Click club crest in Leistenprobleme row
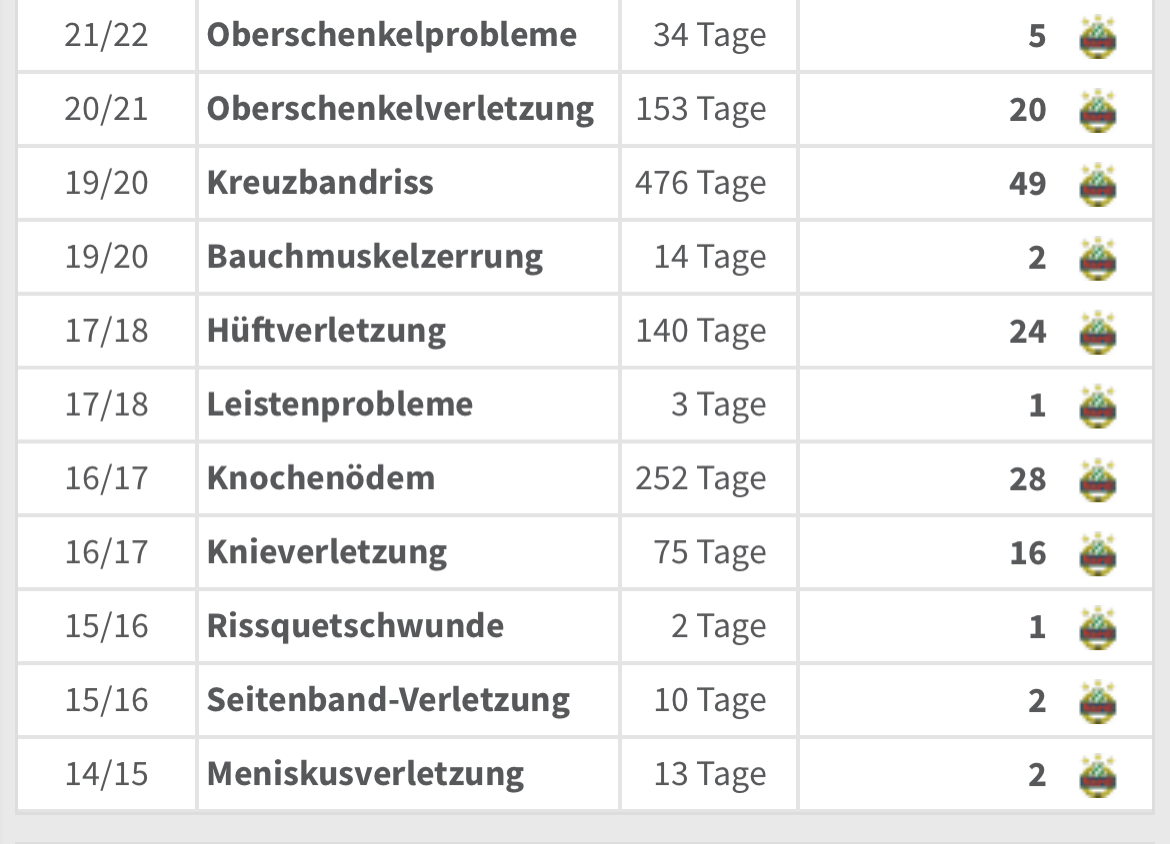The height and width of the screenshot is (844, 1170). [1098, 405]
